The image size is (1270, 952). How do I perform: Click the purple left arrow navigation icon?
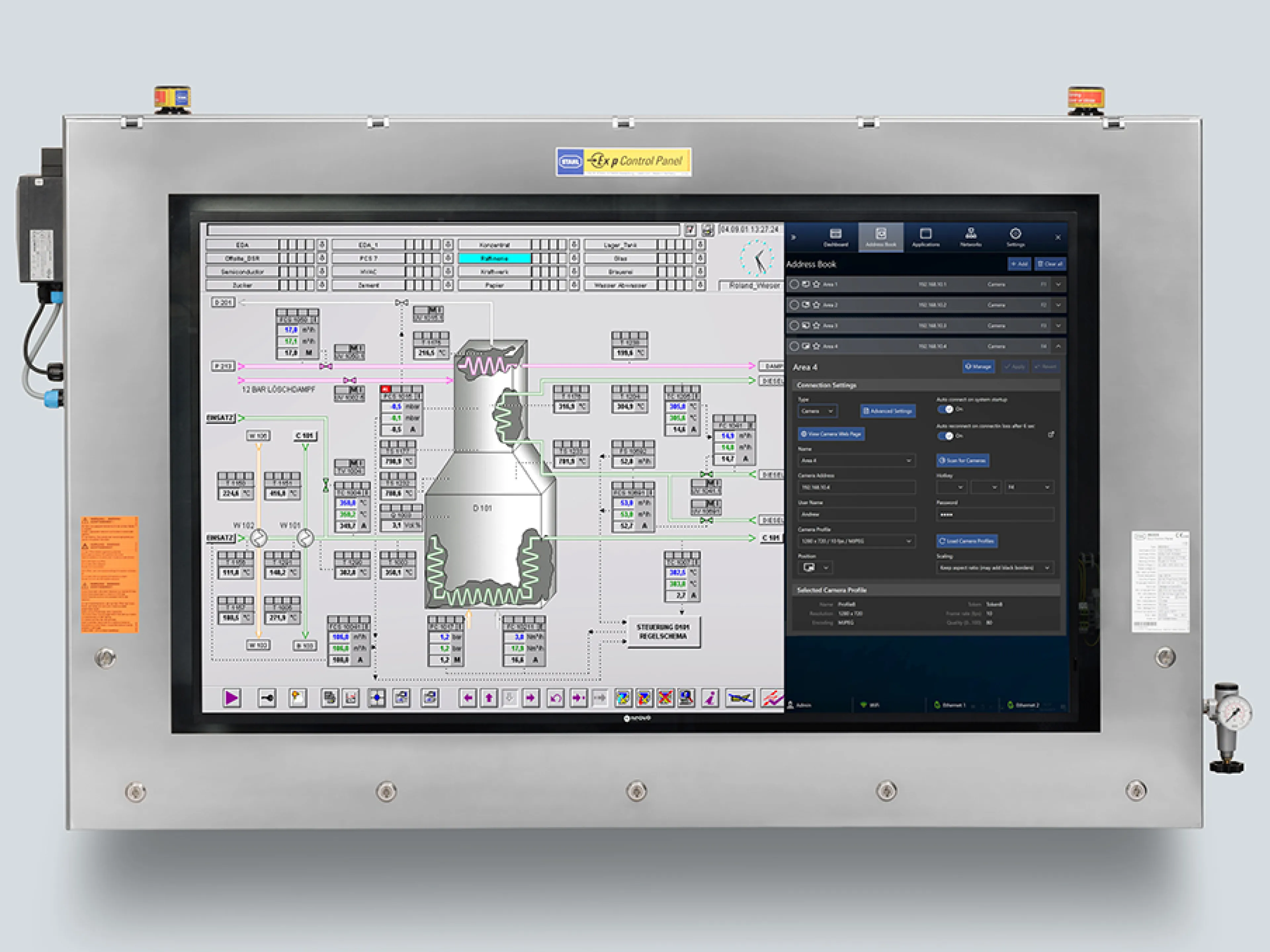467,698
